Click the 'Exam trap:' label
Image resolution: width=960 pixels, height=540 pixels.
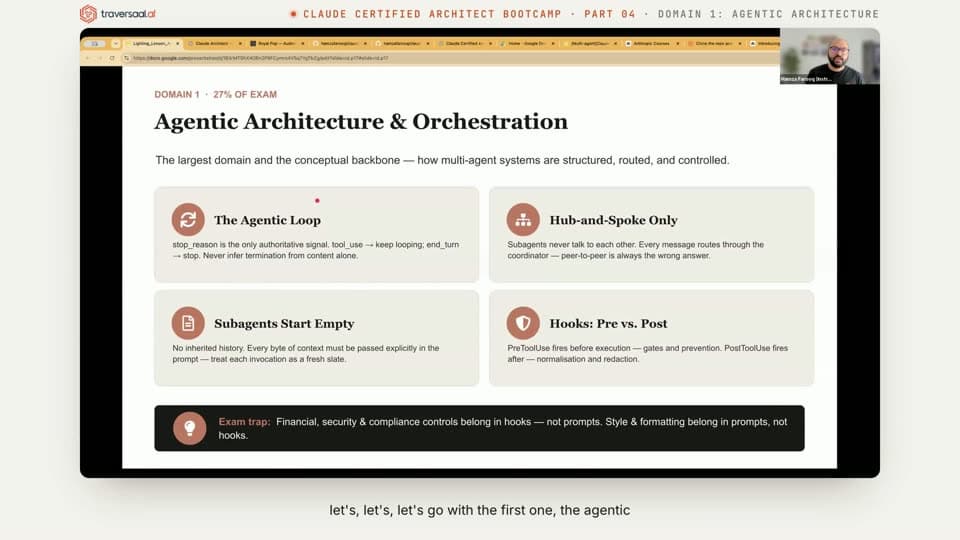(x=244, y=422)
